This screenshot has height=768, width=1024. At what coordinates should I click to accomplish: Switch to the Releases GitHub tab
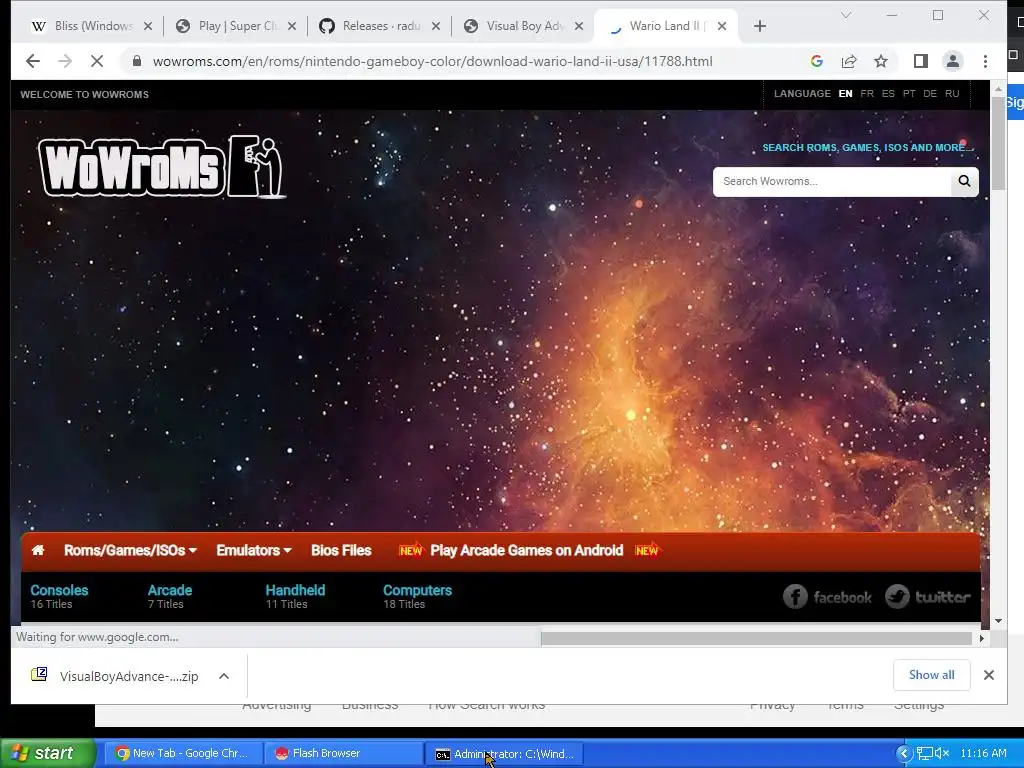(x=379, y=26)
